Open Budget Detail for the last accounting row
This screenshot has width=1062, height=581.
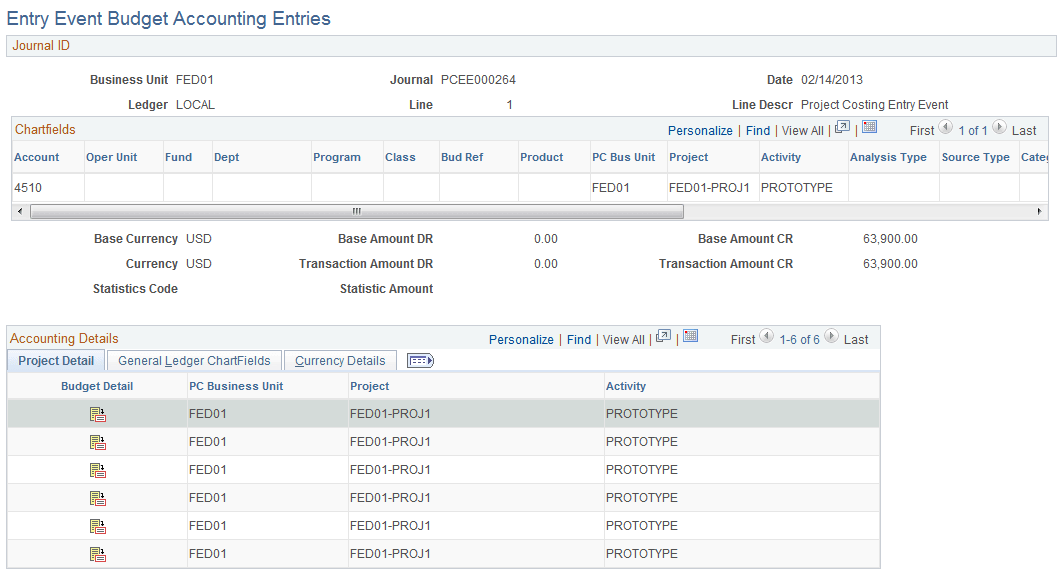pos(97,553)
